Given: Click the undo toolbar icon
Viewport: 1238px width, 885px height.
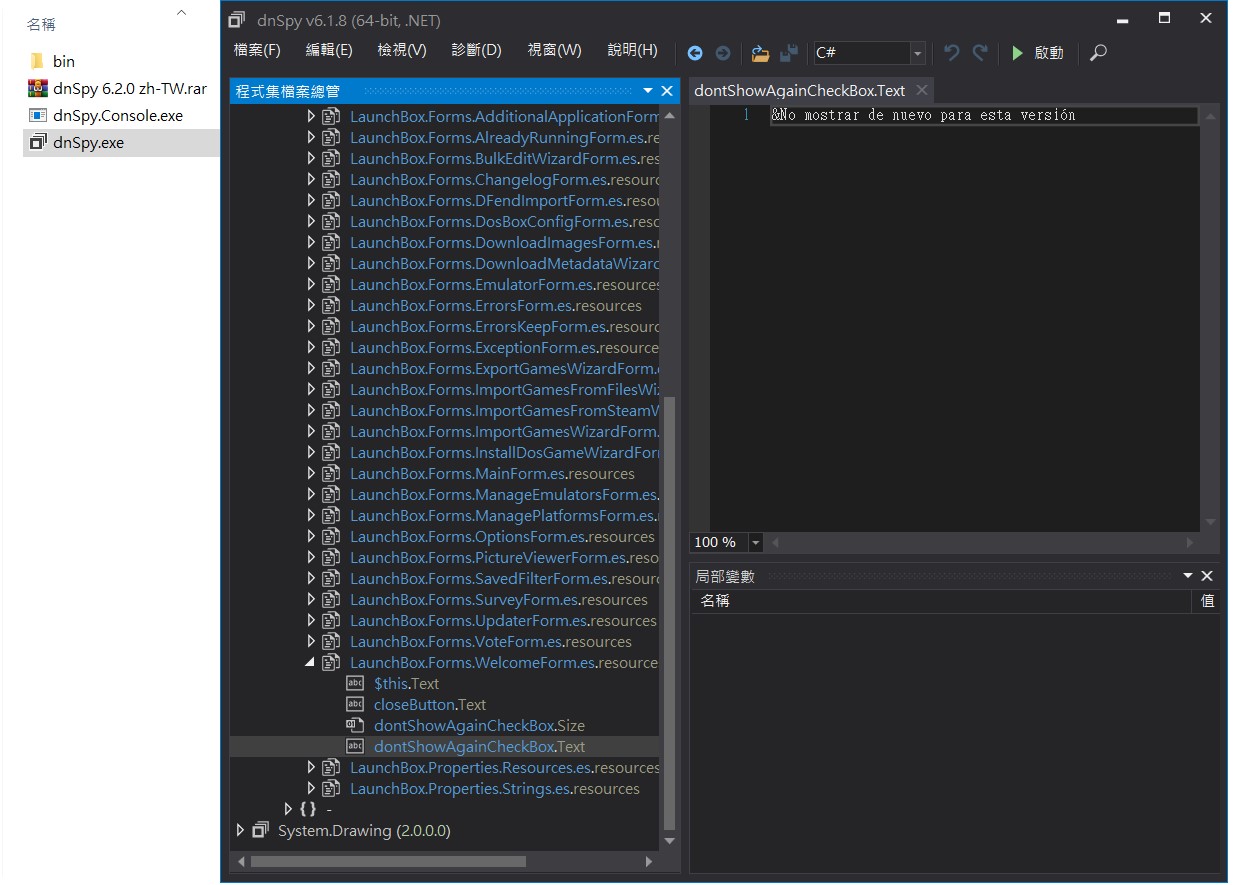Looking at the screenshot, I should [x=951, y=52].
